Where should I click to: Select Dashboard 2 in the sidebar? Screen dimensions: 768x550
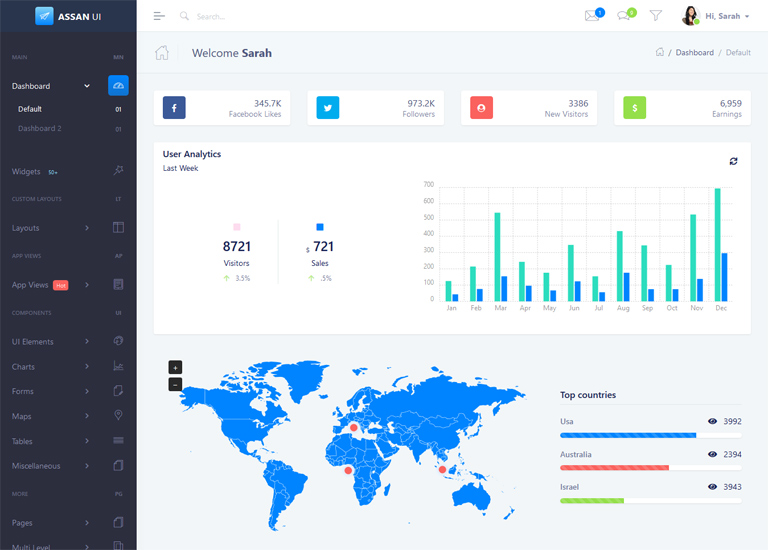click(x=40, y=129)
